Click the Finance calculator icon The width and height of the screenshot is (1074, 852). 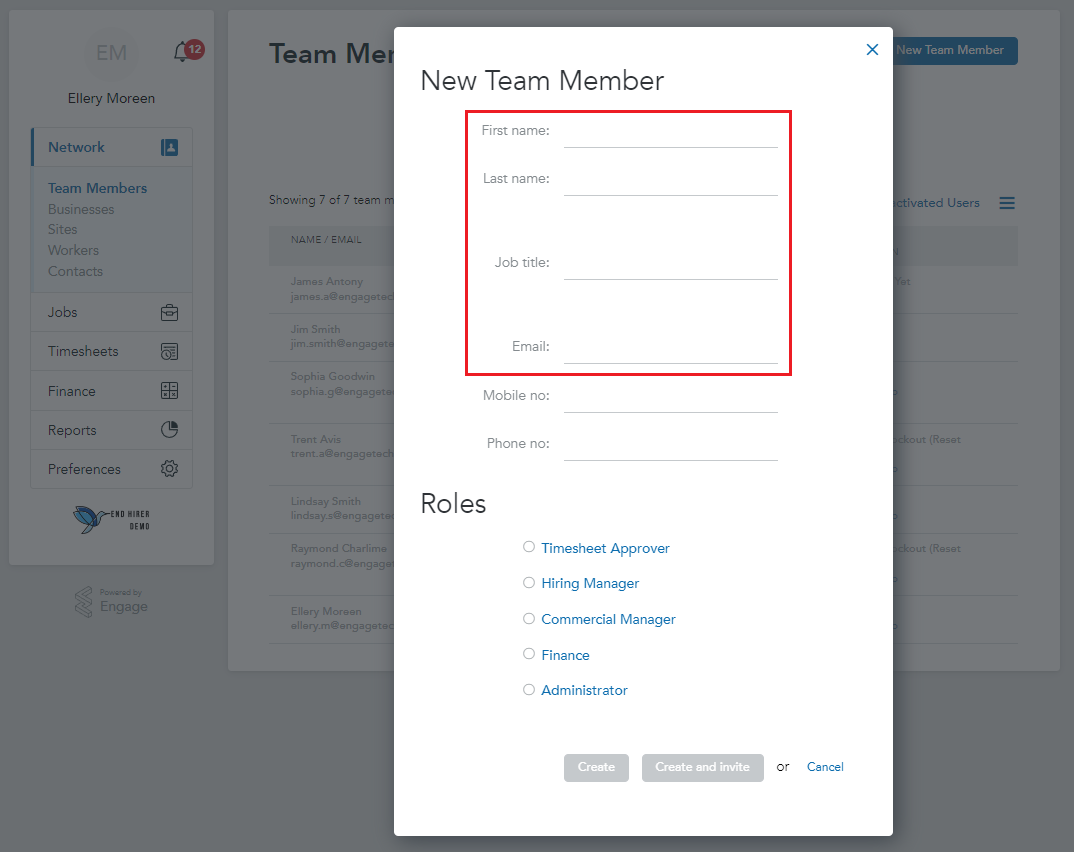[169, 391]
